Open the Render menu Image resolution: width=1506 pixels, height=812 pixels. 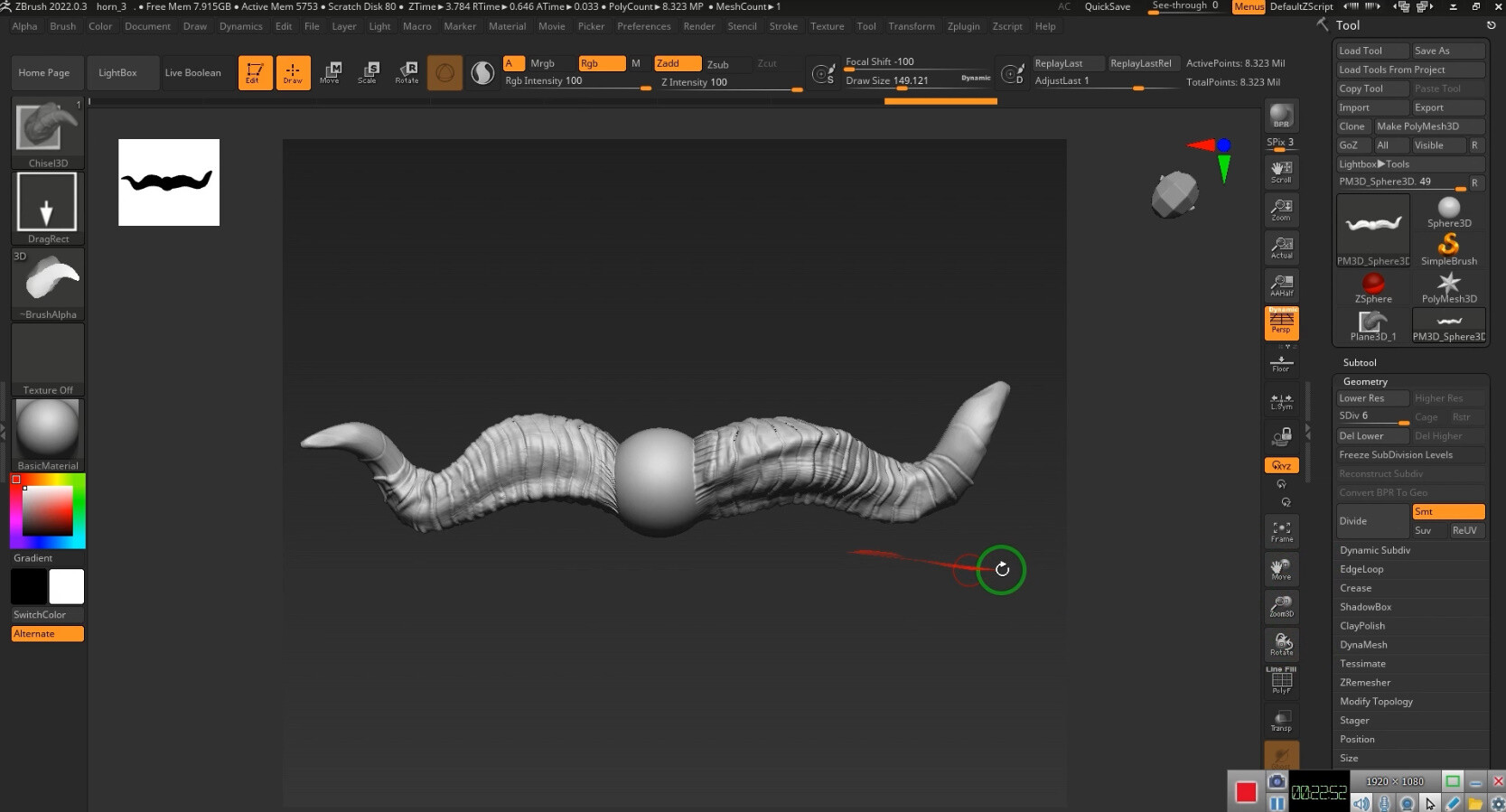(699, 26)
